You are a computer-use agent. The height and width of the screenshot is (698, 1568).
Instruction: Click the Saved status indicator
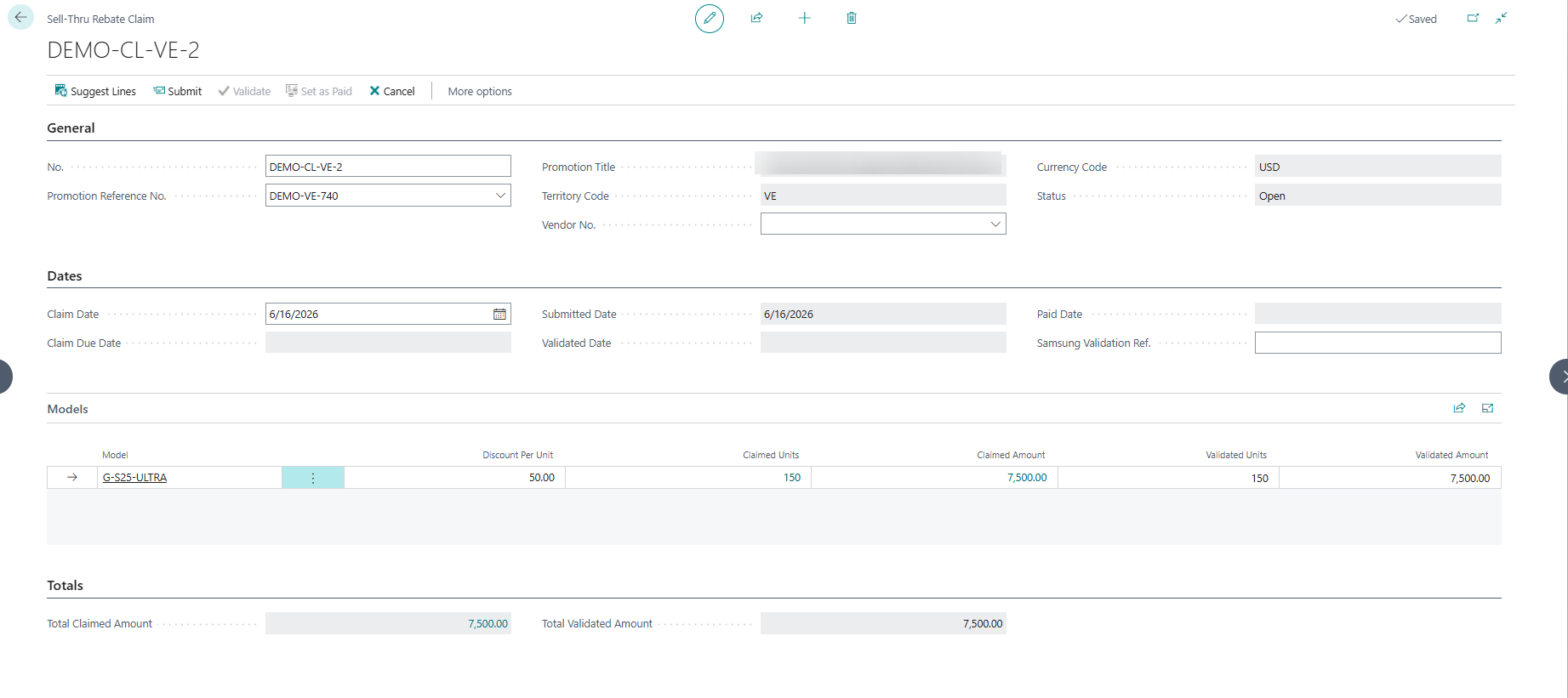click(x=1416, y=19)
